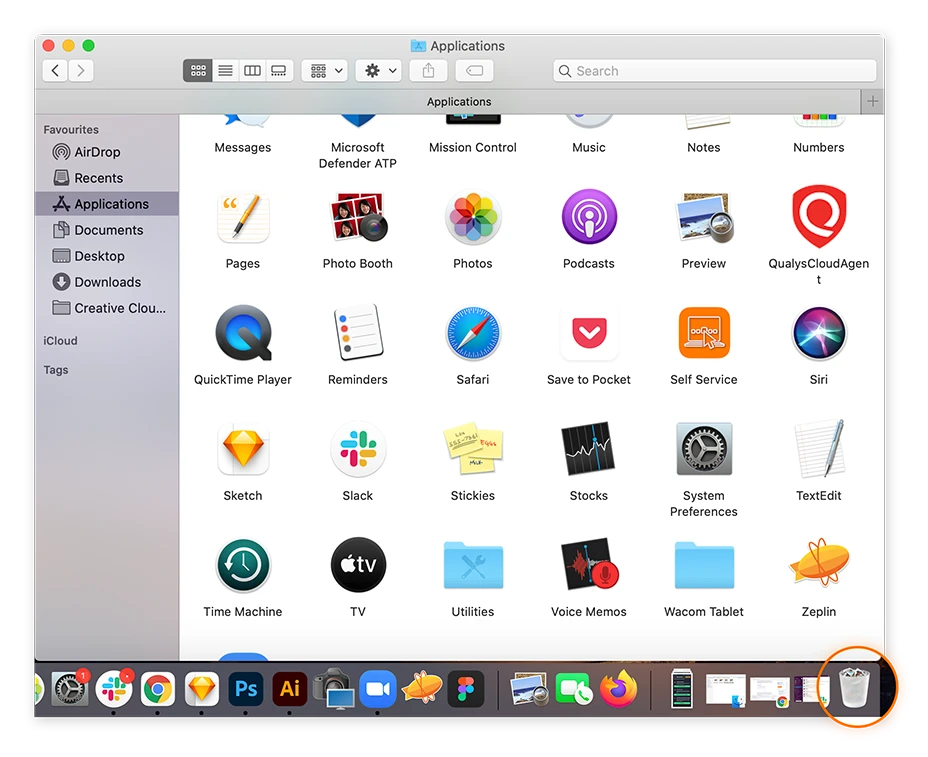
Task: Switch to column view
Action: tap(252, 71)
